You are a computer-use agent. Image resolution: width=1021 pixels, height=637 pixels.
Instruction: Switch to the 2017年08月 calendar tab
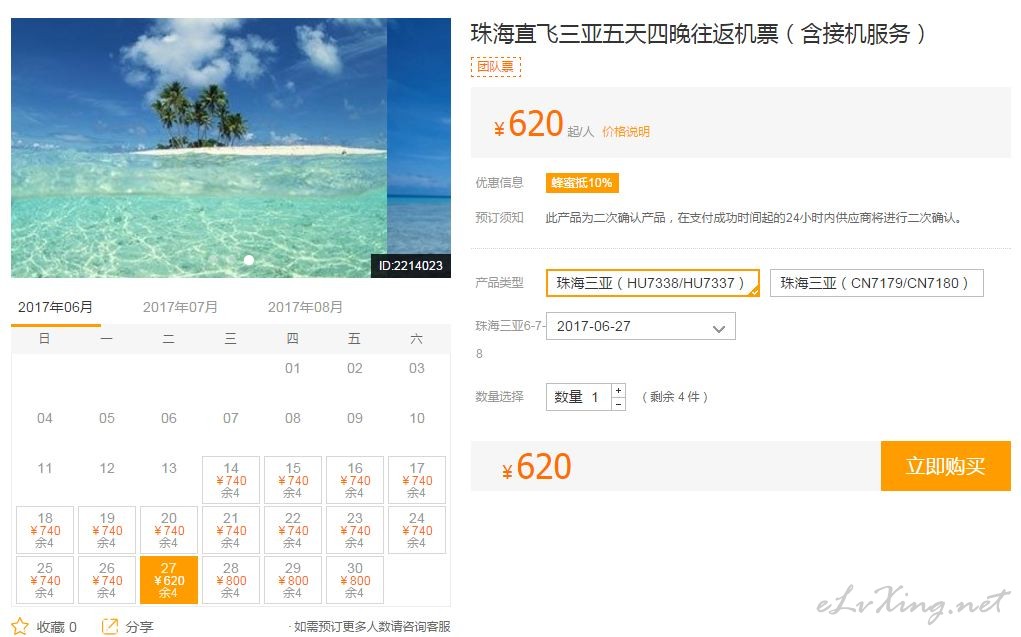pos(305,307)
